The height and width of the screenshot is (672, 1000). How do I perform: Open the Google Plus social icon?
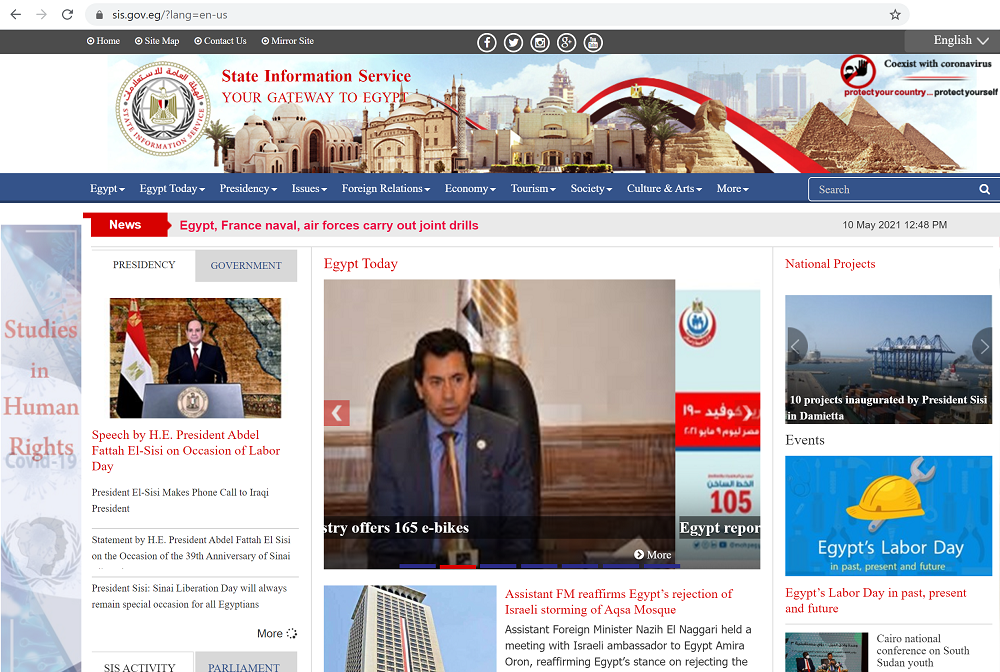click(566, 42)
